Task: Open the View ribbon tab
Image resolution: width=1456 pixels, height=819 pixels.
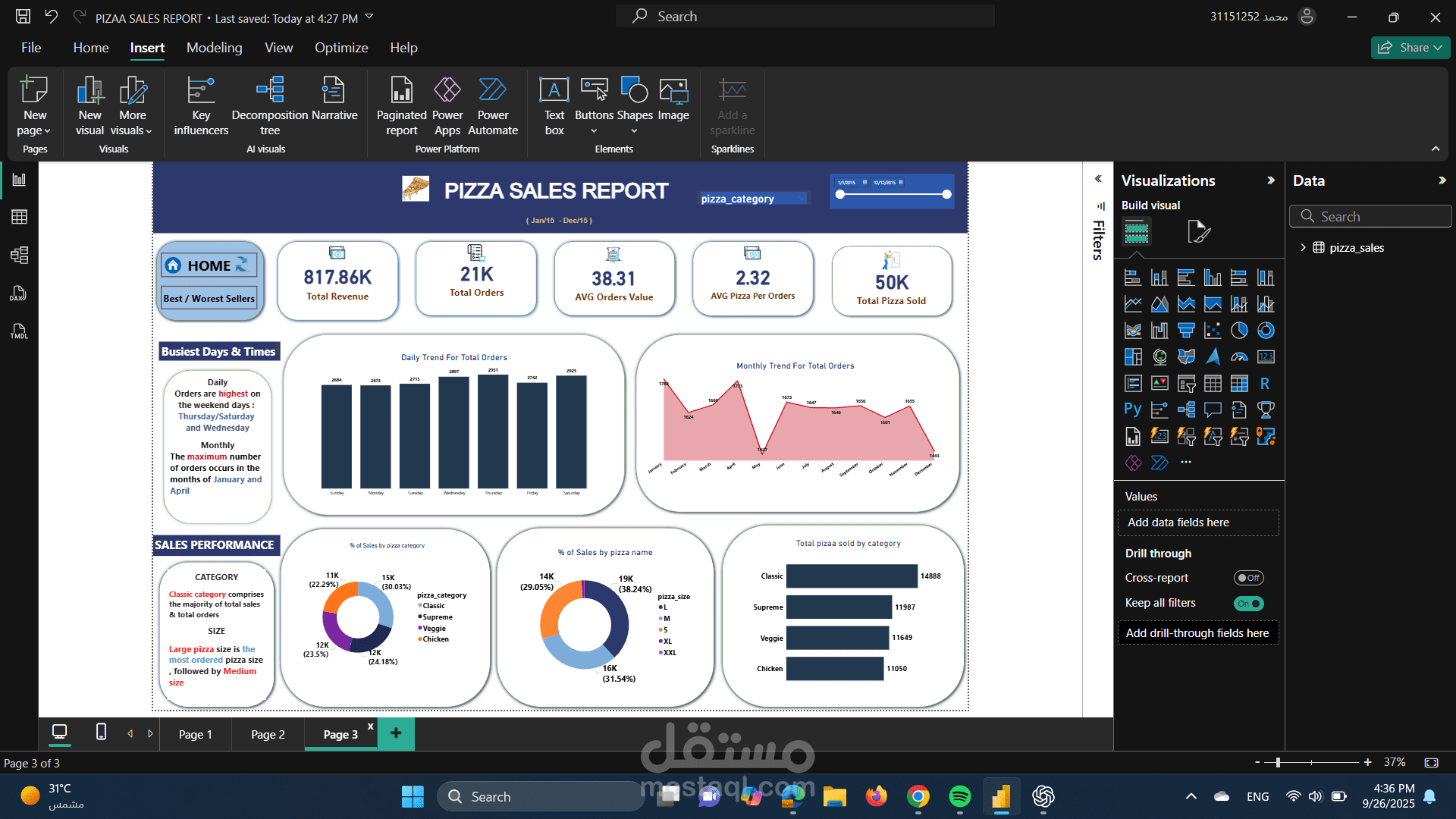Action: click(x=278, y=48)
